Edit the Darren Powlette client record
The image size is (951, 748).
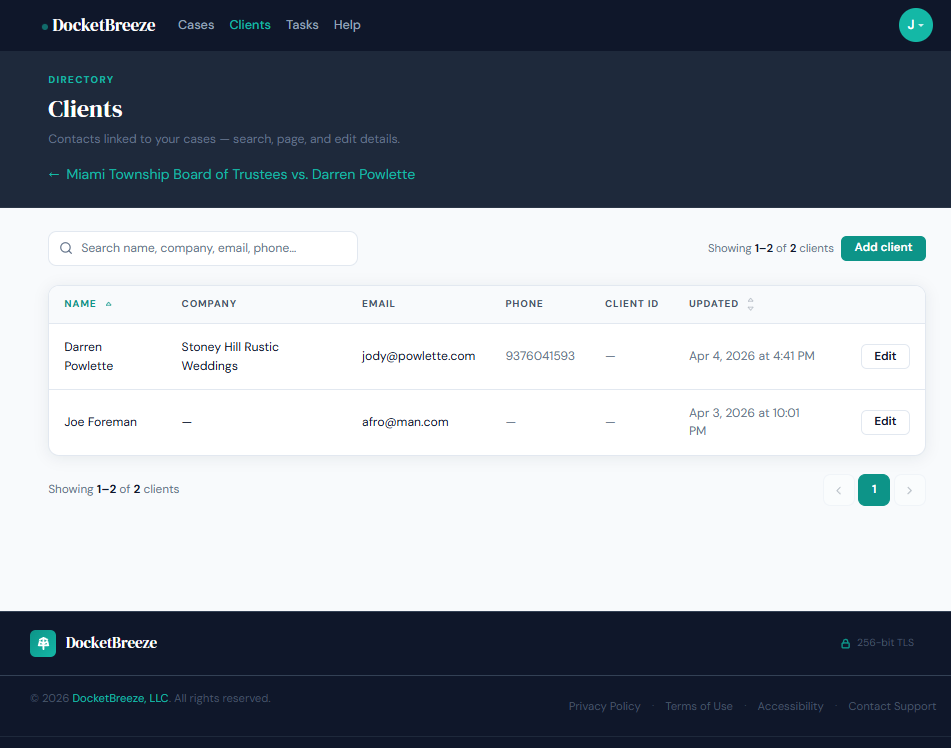(x=884, y=356)
